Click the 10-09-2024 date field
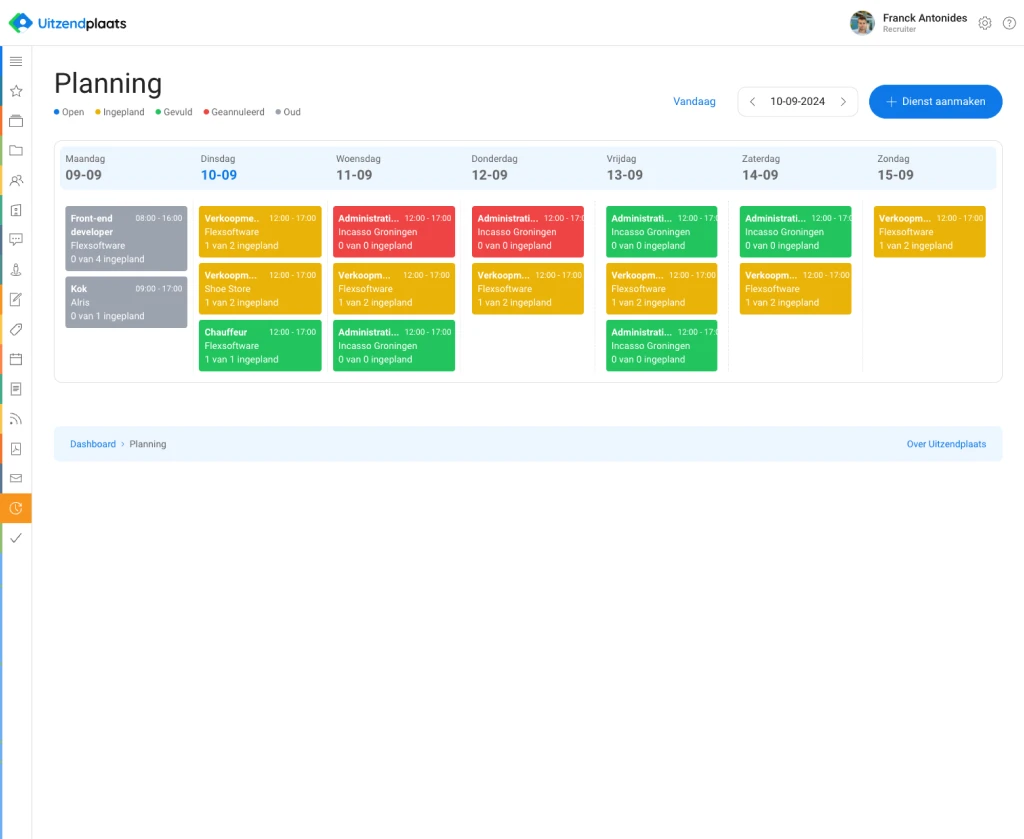 click(x=797, y=102)
